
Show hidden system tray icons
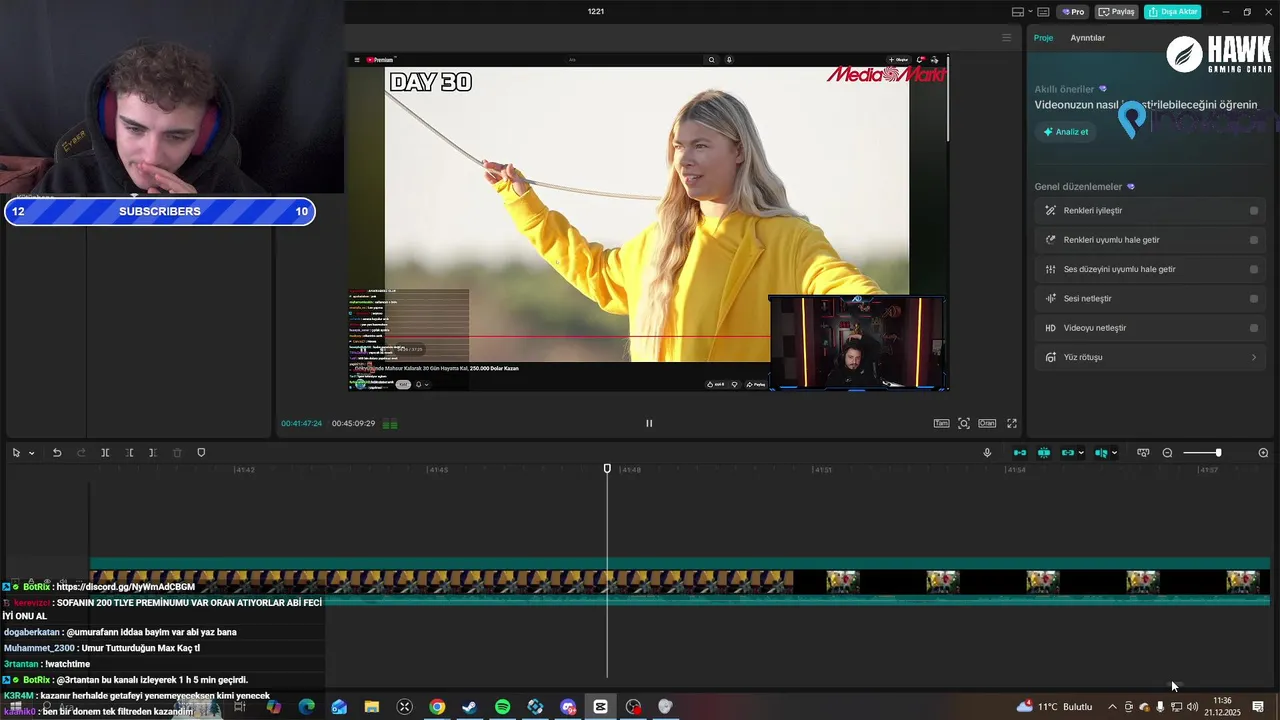1112,707
